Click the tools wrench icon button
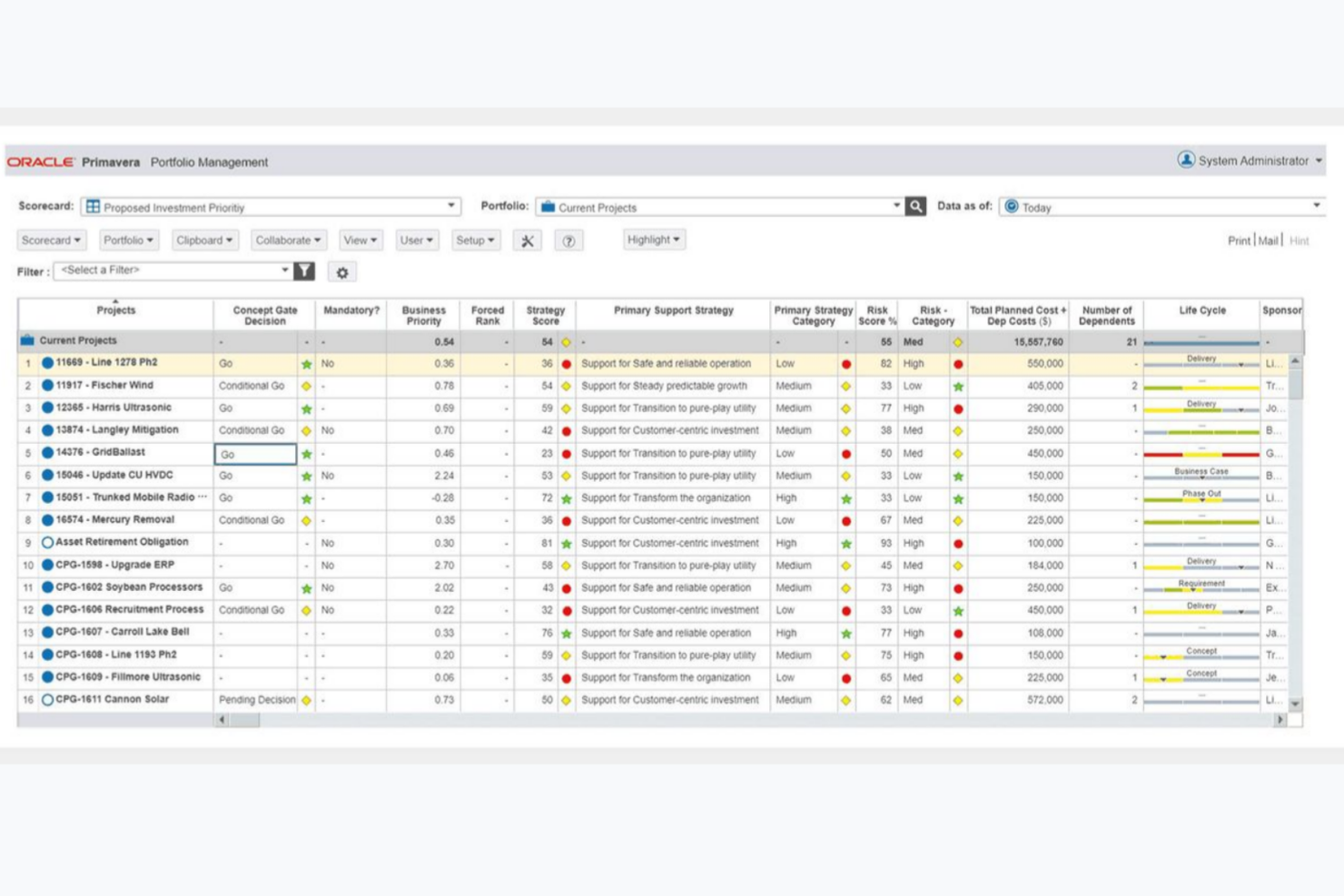This screenshot has height=896, width=1344. click(x=527, y=241)
